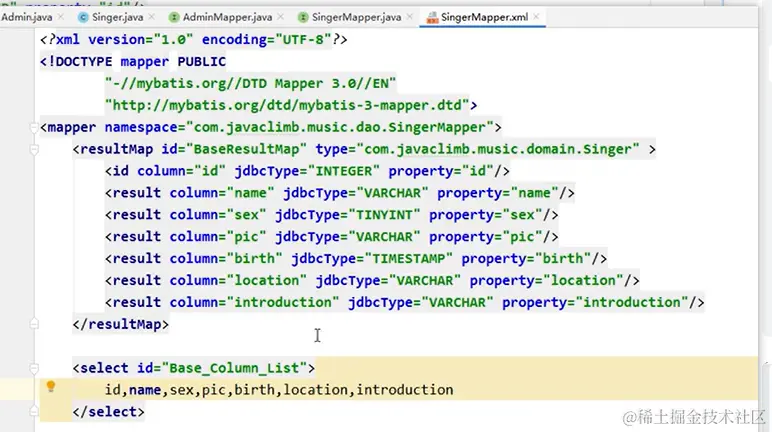The height and width of the screenshot is (432, 772).
Task: Click TINYINT jdbcType in sex row
Action: tap(384, 215)
